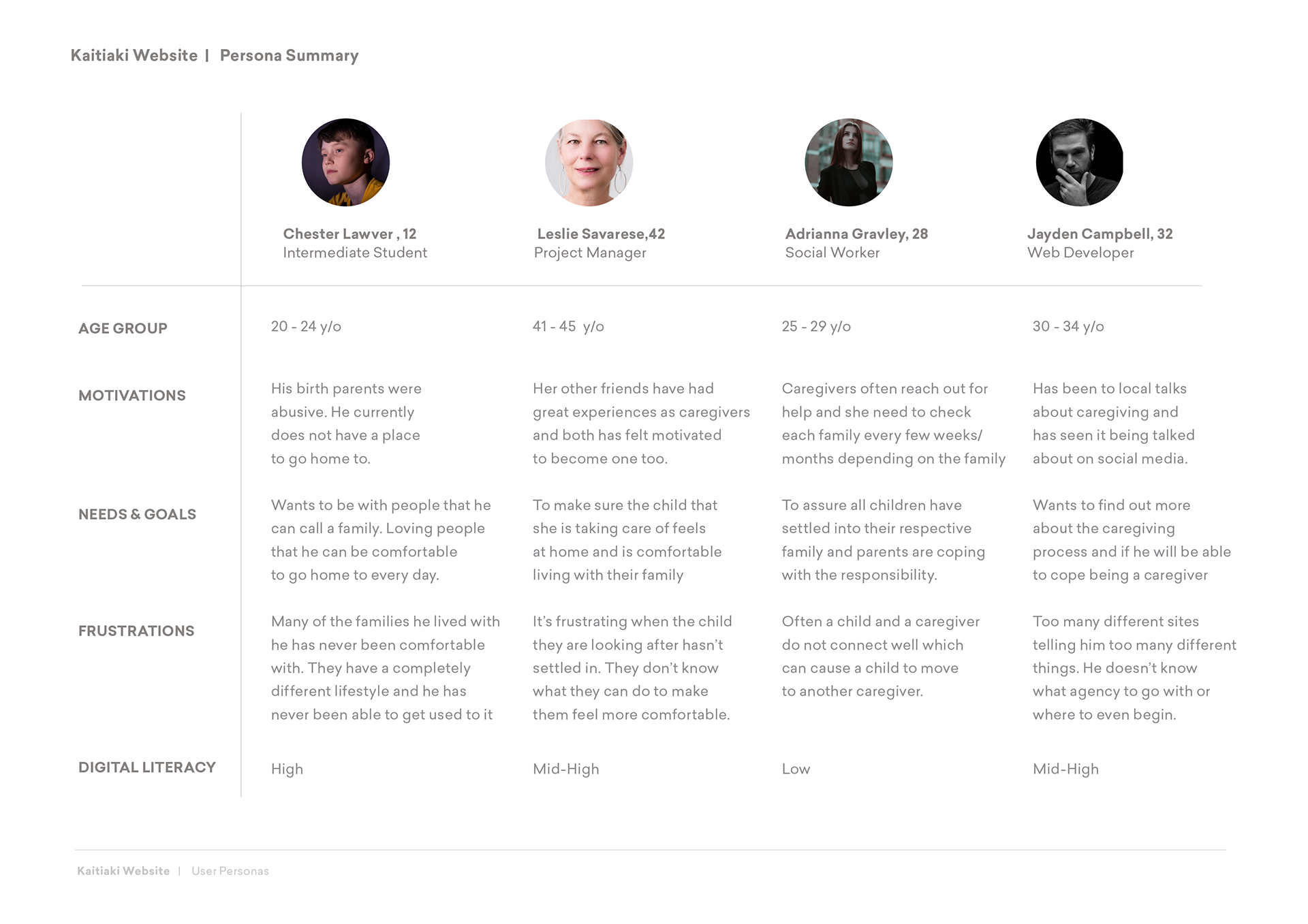This screenshot has height=924, width=1308.
Task: Click Adrianna's Low digital literacy value
Action: [x=796, y=769]
